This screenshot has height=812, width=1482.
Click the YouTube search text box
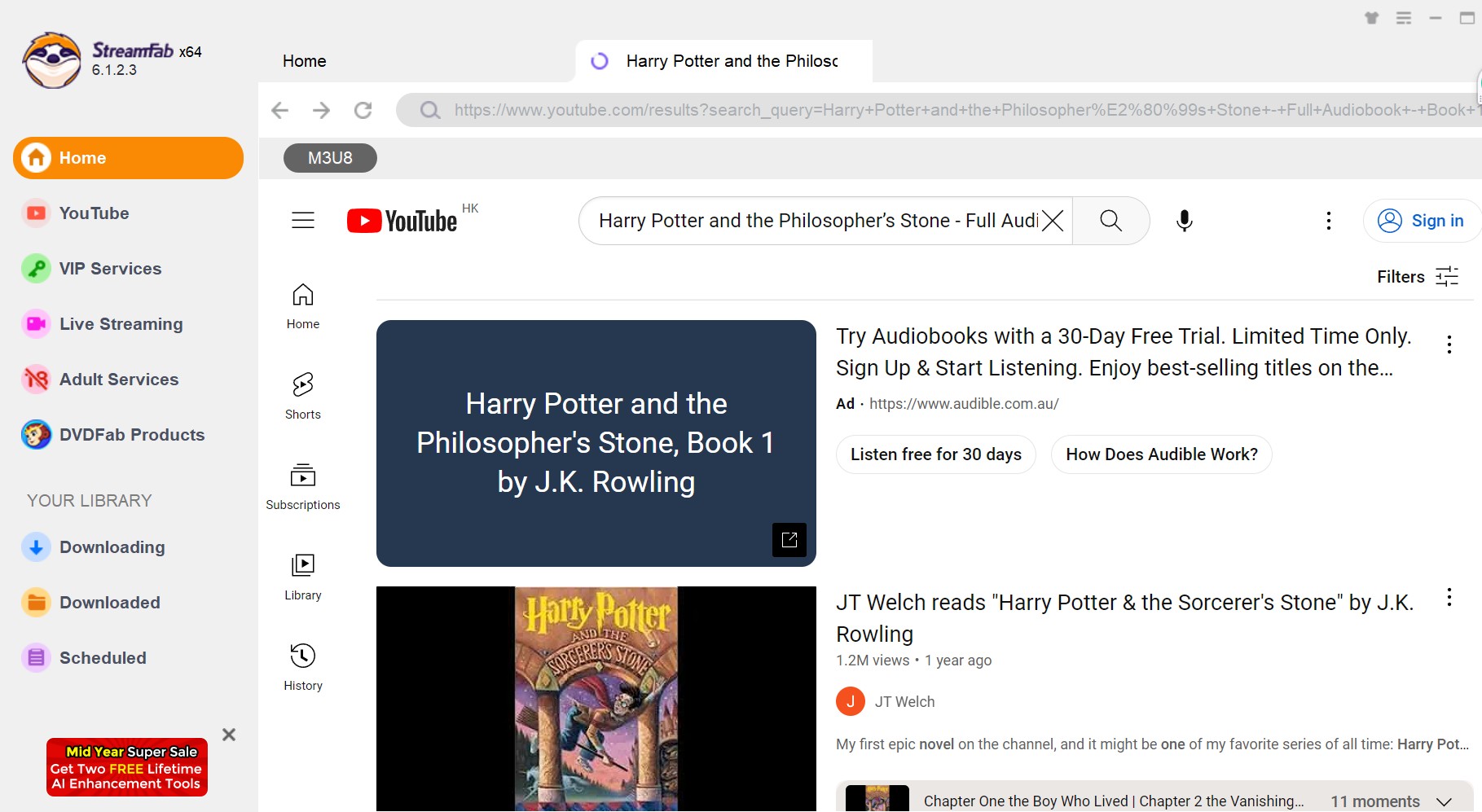pyautogui.click(x=817, y=221)
